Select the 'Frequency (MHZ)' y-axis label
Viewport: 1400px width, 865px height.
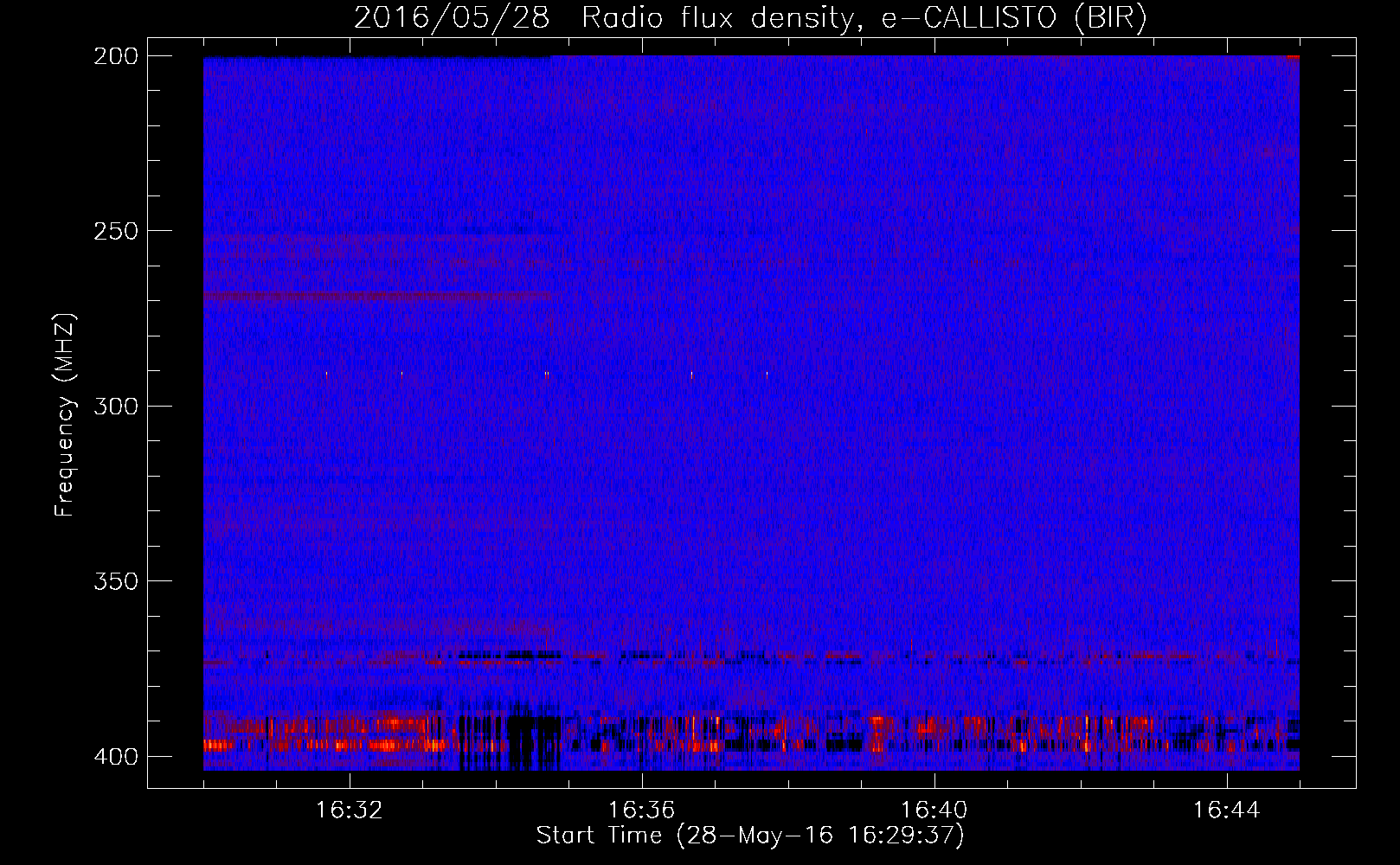[x=65, y=415]
